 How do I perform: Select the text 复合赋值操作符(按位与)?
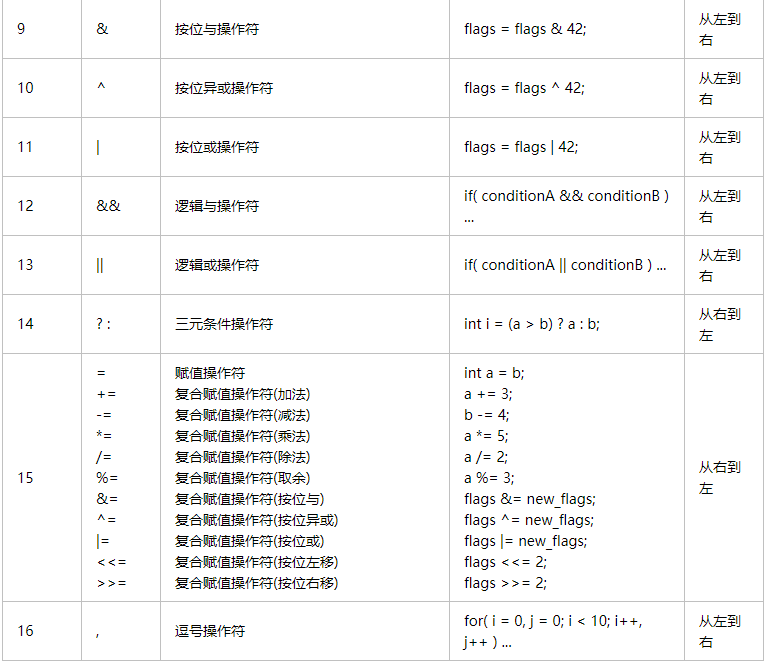pos(250,499)
